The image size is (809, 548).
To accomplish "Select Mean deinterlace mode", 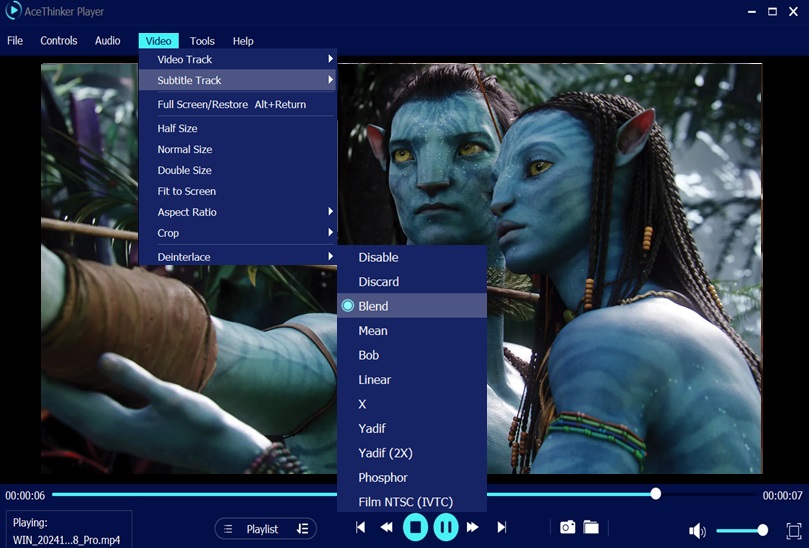I will tap(412, 331).
